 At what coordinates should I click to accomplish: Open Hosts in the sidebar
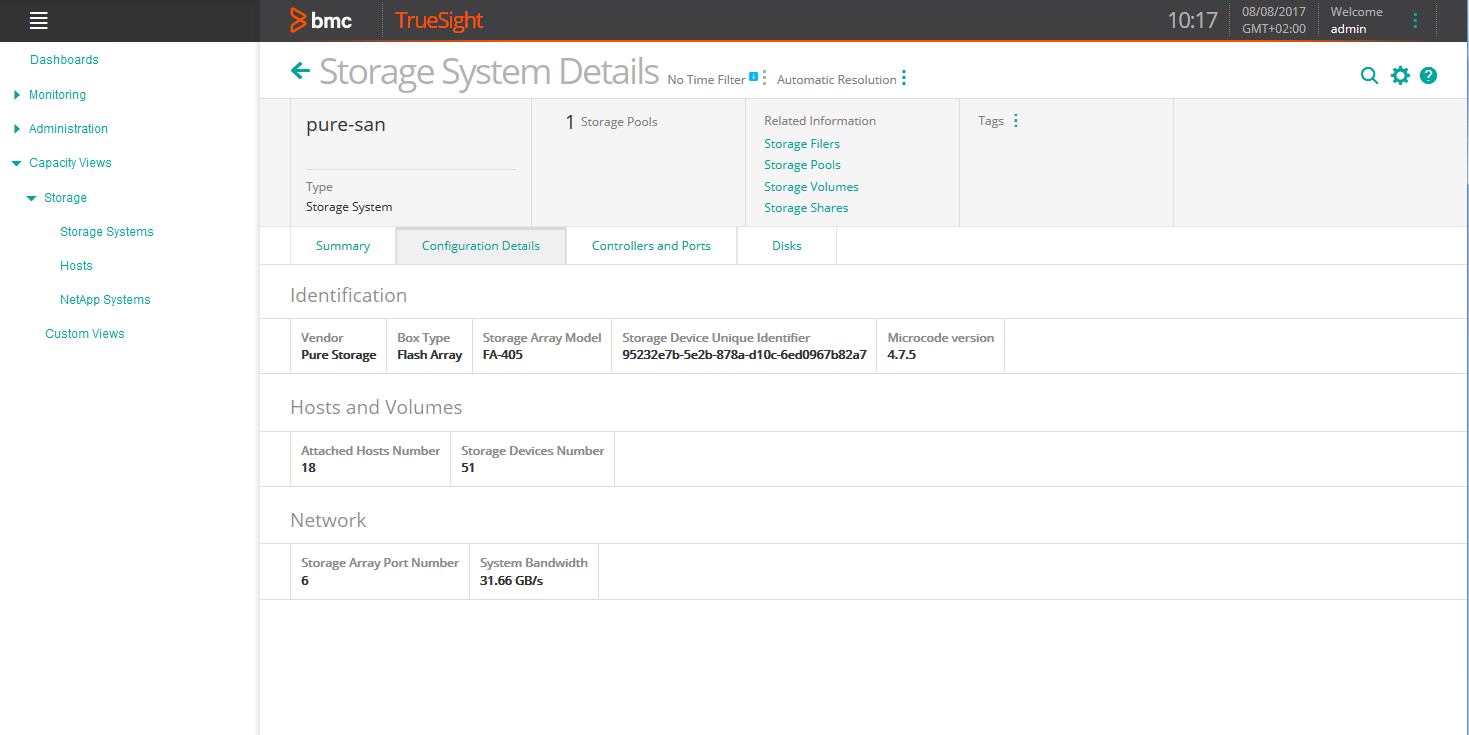[x=76, y=266]
